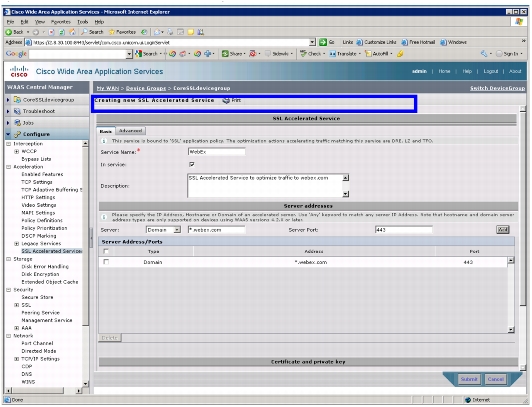Collapse the Configure sidebar section
Screen dimensions: 532x407
[x=8, y=134]
